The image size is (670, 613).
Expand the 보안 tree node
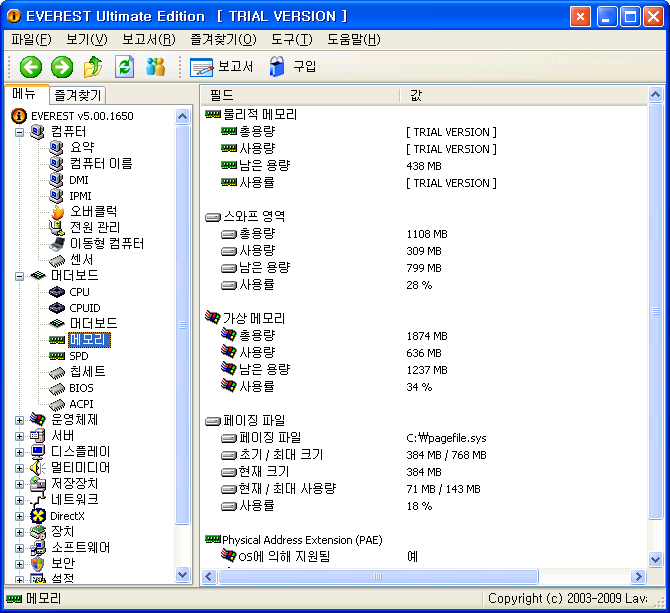click(x=19, y=564)
